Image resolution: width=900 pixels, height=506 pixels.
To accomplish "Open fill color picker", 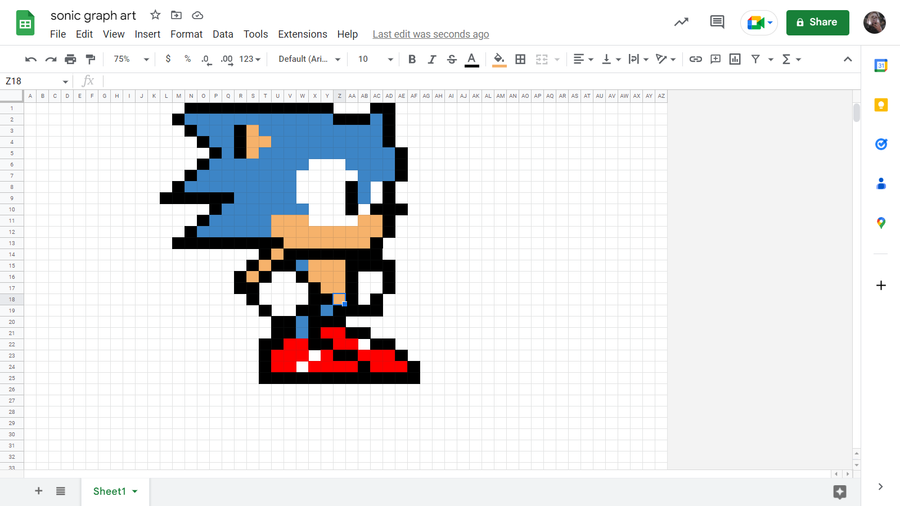I will point(499,60).
